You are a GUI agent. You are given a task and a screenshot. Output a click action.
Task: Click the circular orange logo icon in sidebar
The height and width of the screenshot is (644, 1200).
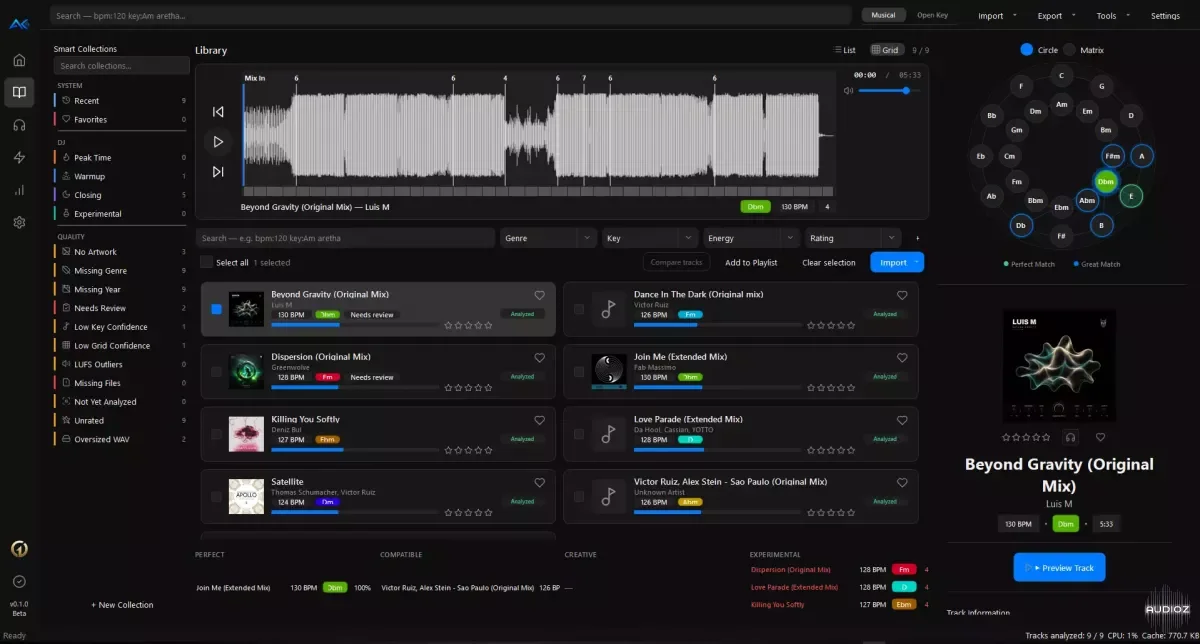(18, 549)
